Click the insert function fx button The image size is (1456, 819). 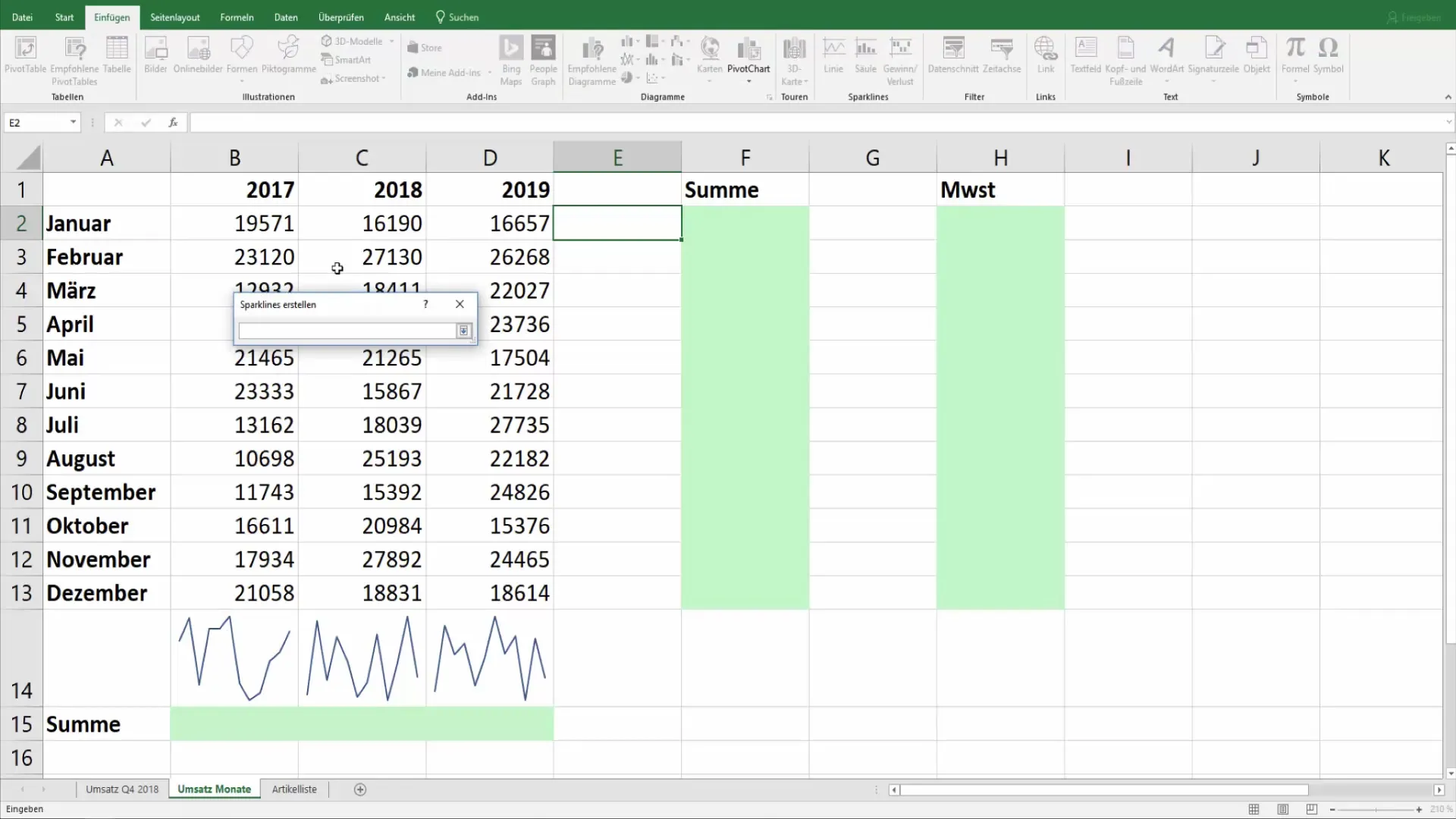(173, 122)
